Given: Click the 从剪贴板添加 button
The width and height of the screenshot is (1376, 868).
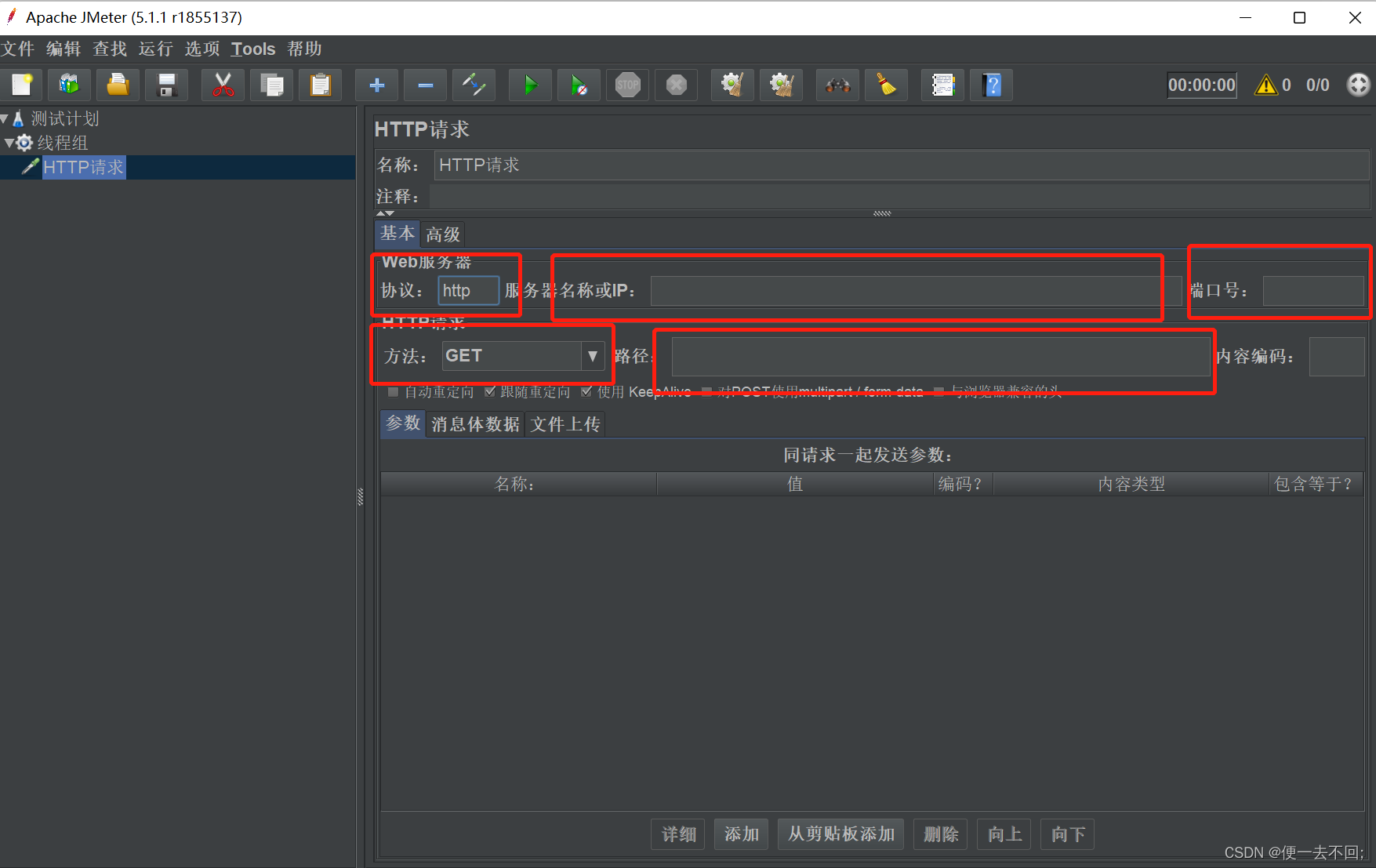Looking at the screenshot, I should (841, 834).
